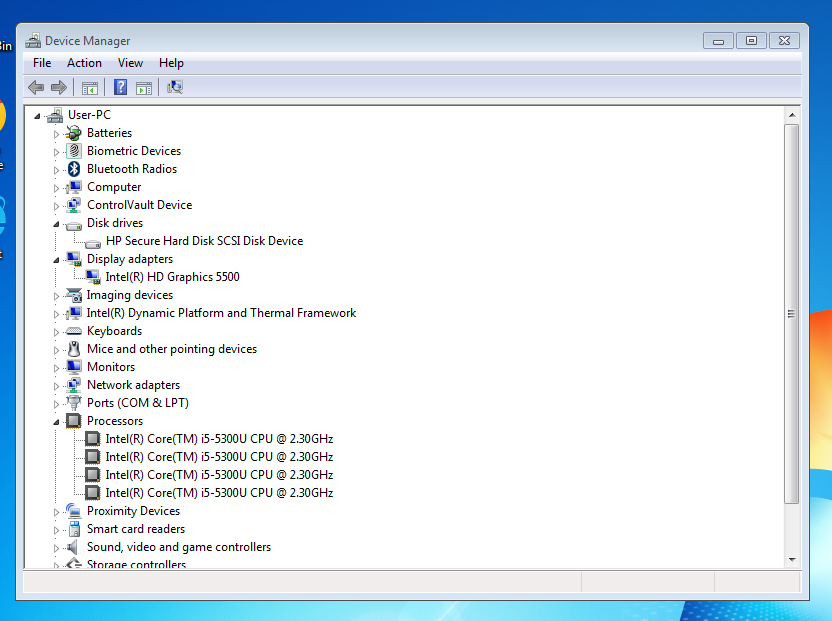Image resolution: width=832 pixels, height=621 pixels.
Task: Open the Action menu
Action: [x=84, y=63]
